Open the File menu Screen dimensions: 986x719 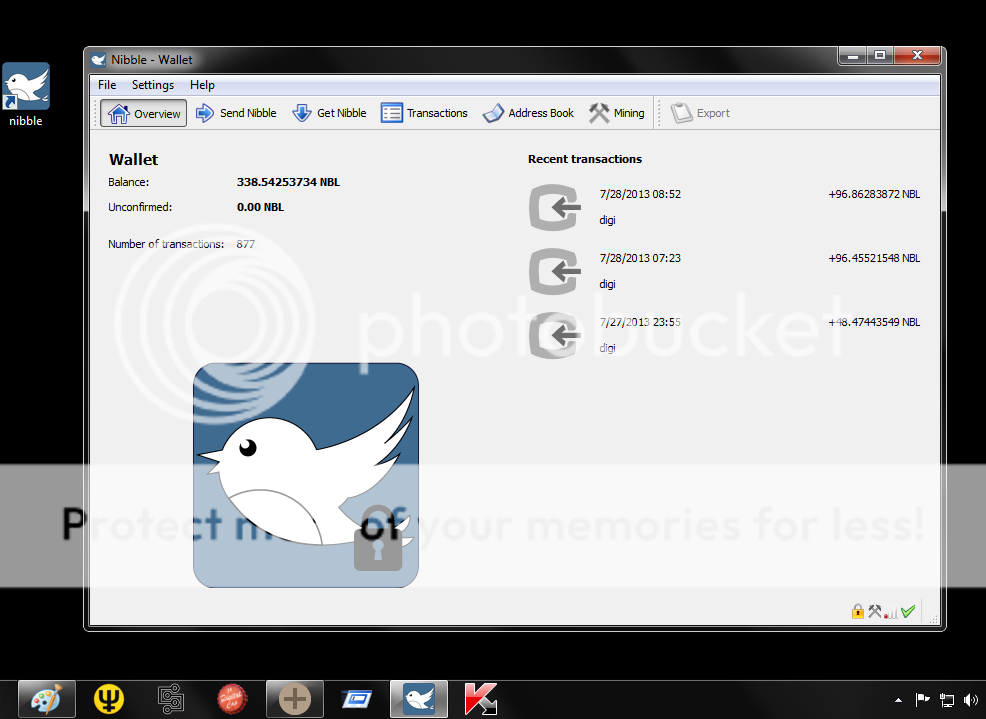pos(107,85)
